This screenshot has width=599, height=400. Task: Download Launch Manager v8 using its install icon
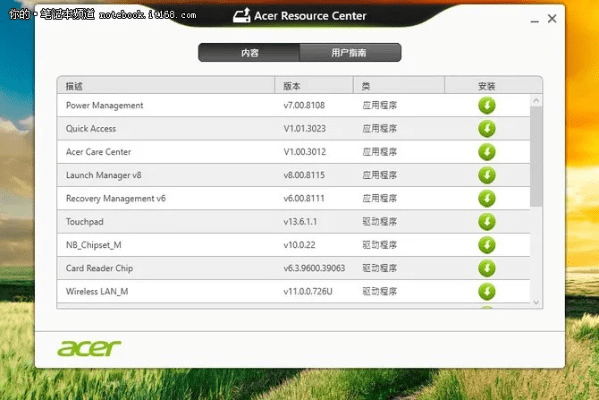(x=487, y=175)
